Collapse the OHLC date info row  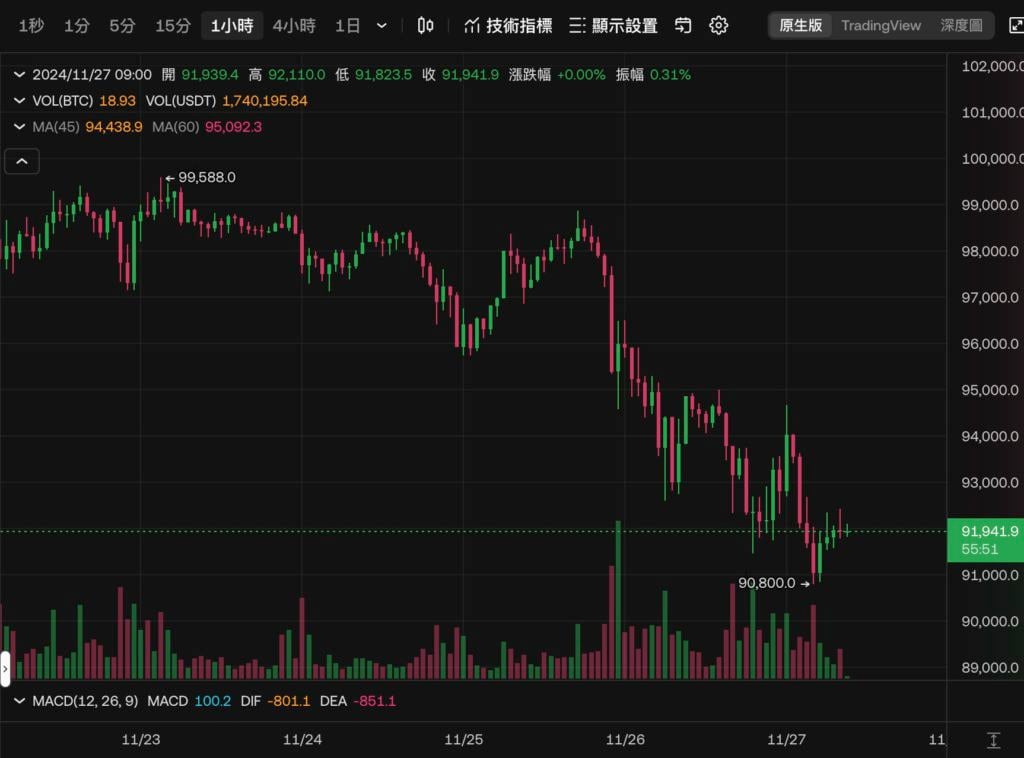click(20, 74)
